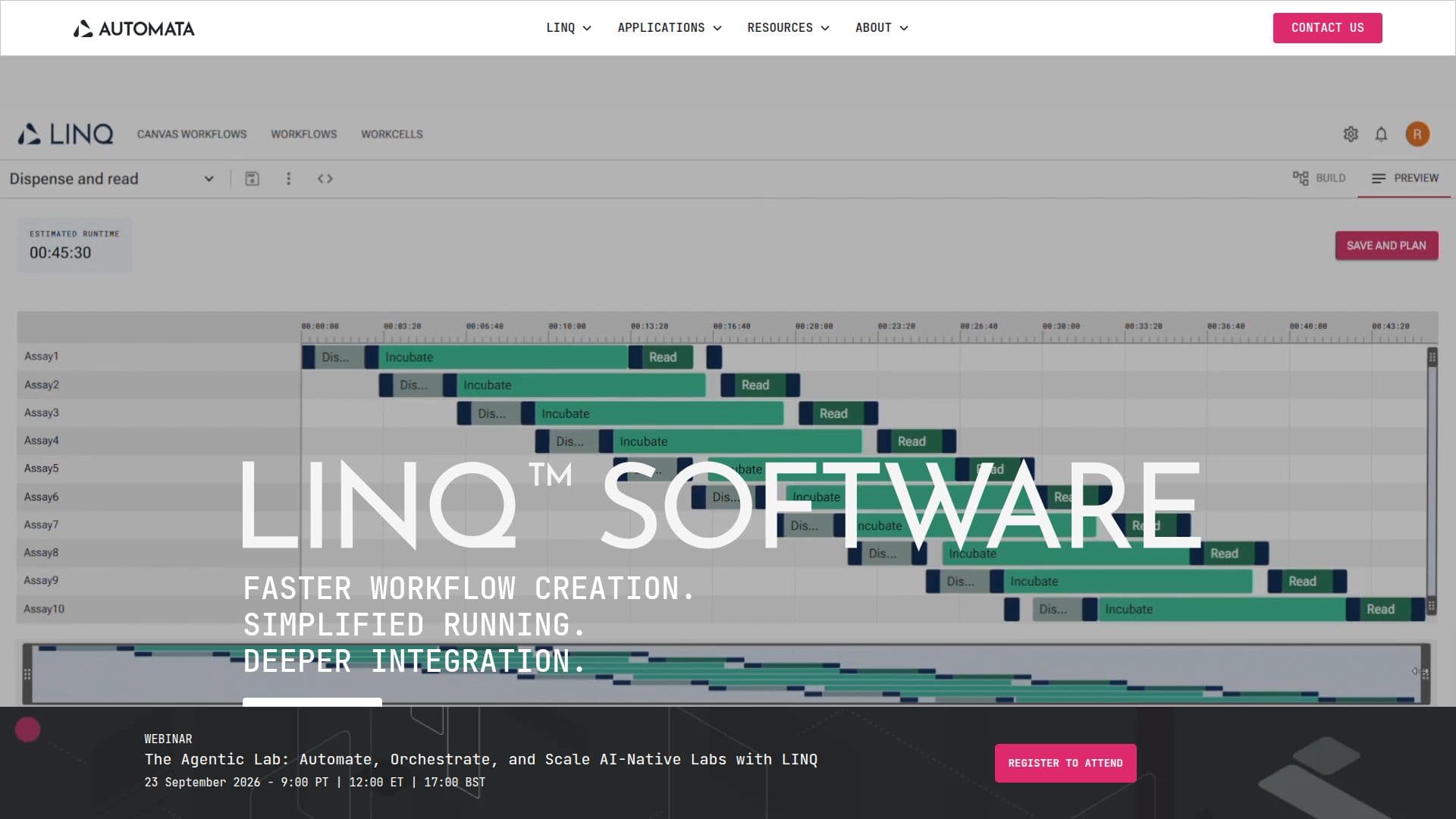Click the Incubate block in Assay3 row

click(658, 413)
